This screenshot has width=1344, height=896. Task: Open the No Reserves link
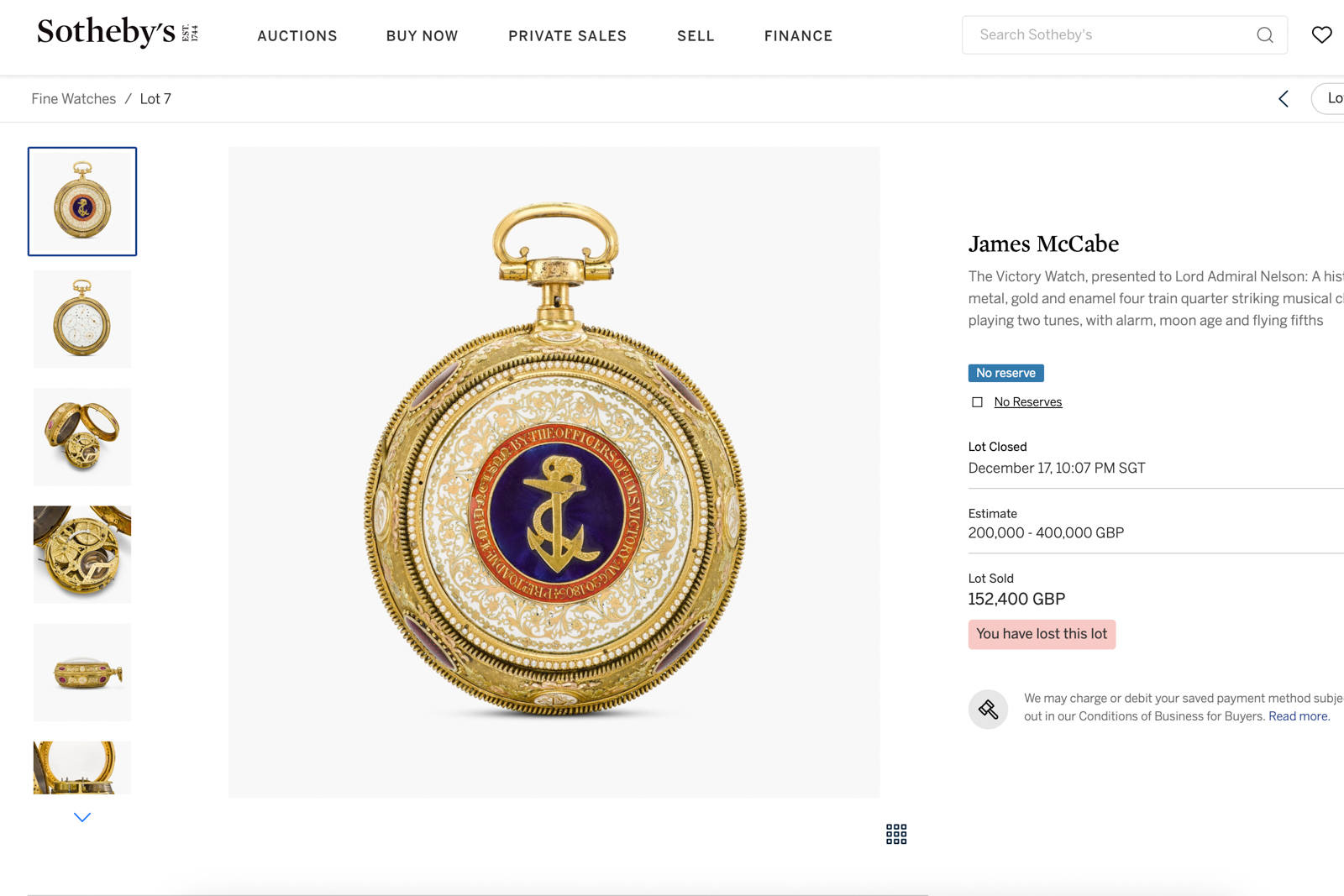(1027, 402)
